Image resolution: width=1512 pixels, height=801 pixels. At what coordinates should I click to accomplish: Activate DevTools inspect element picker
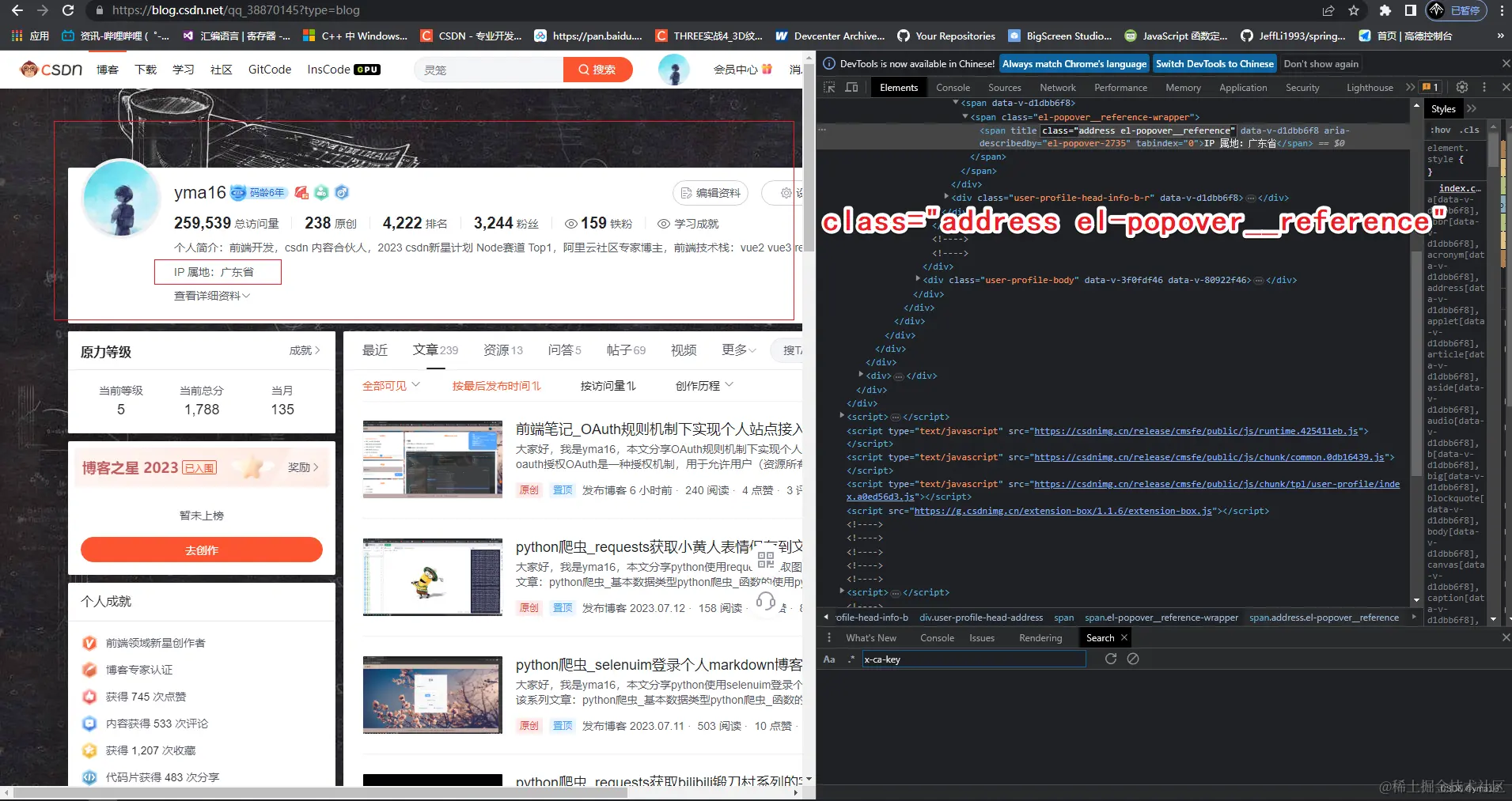tap(829, 87)
